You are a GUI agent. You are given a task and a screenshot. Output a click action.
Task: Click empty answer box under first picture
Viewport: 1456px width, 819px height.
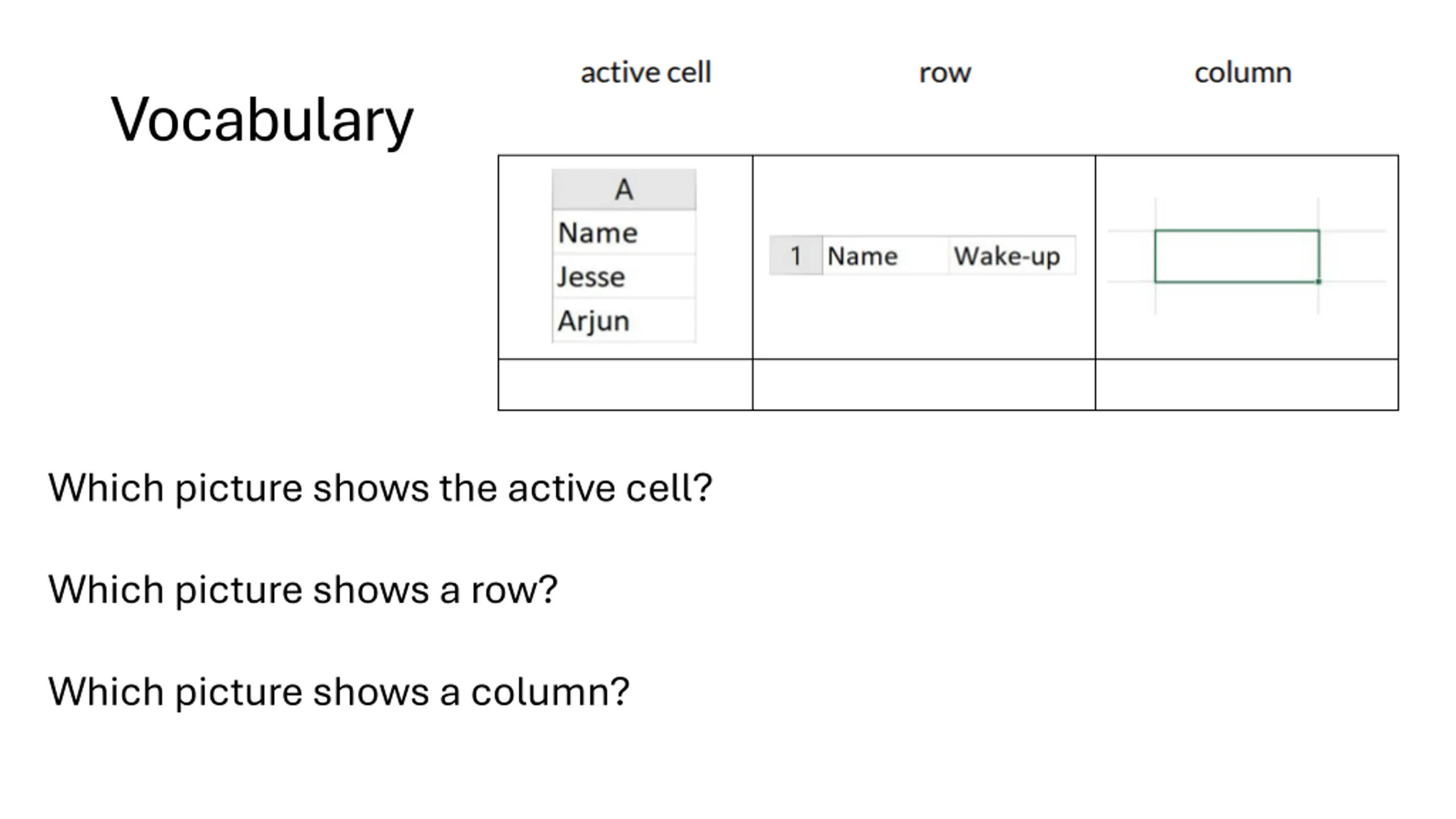pyautogui.click(x=625, y=384)
